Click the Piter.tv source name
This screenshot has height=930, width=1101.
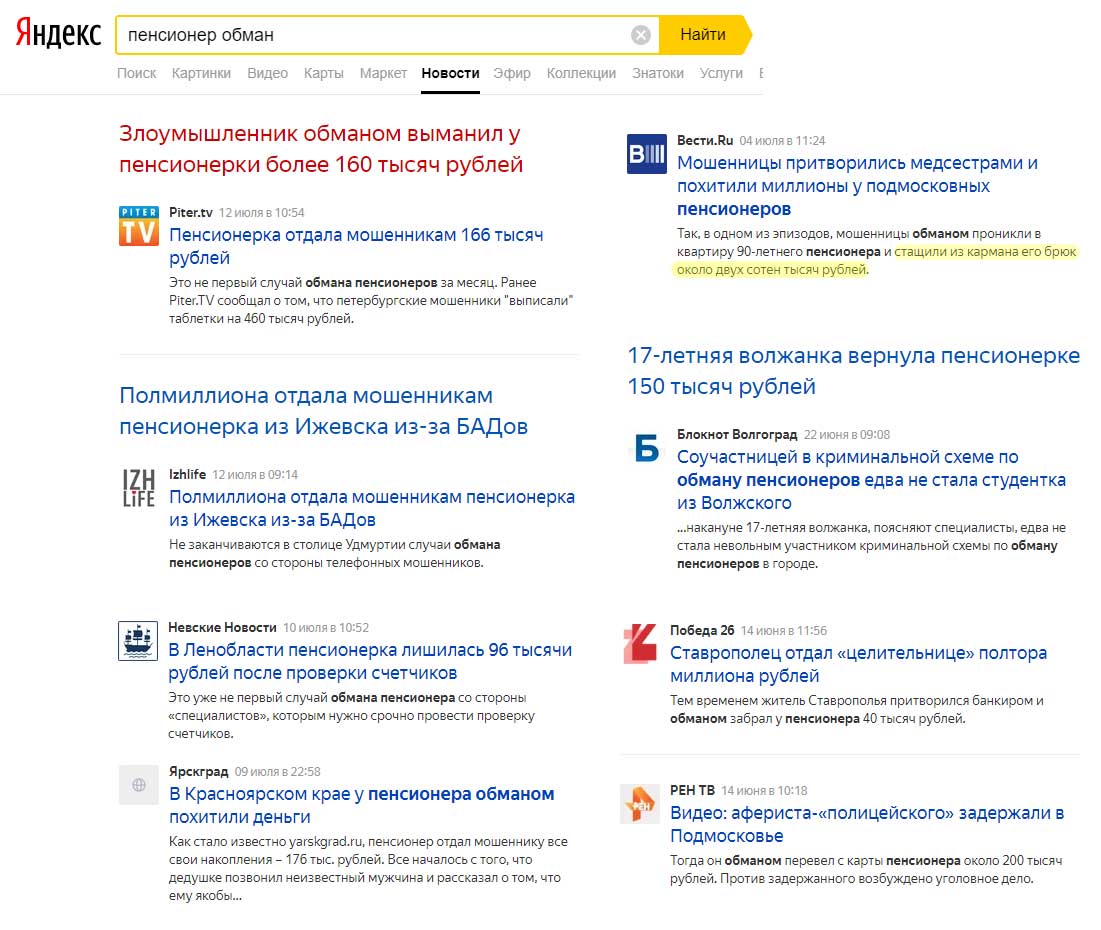point(190,212)
